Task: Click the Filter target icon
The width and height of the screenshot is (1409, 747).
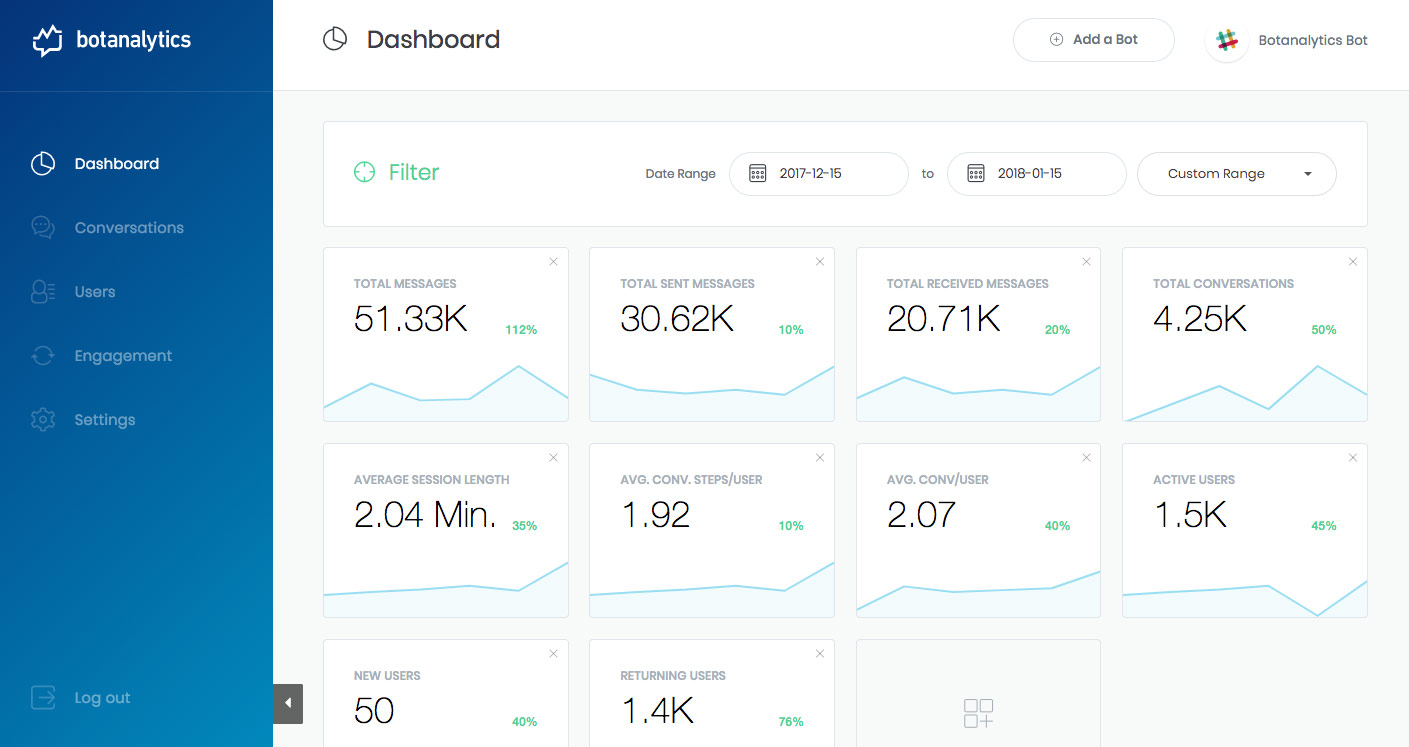Action: (x=365, y=172)
